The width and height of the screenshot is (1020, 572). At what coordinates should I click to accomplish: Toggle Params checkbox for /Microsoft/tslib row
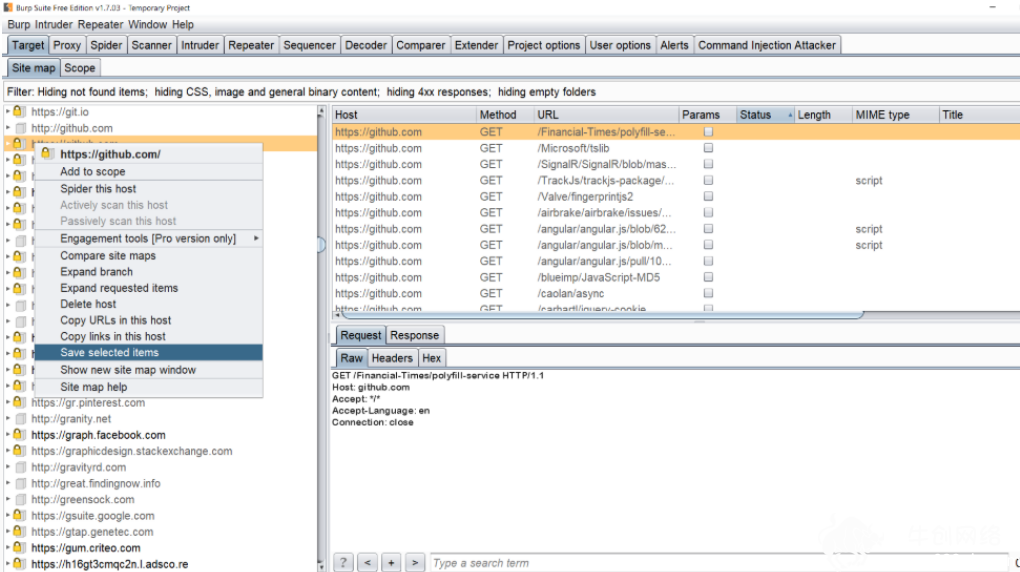pos(708,148)
